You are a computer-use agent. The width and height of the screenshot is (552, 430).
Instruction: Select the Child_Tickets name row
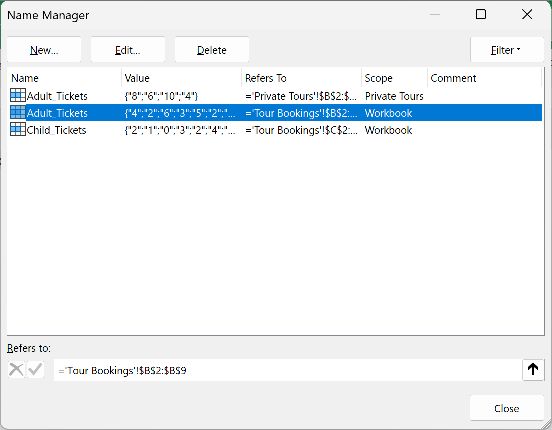point(274,130)
